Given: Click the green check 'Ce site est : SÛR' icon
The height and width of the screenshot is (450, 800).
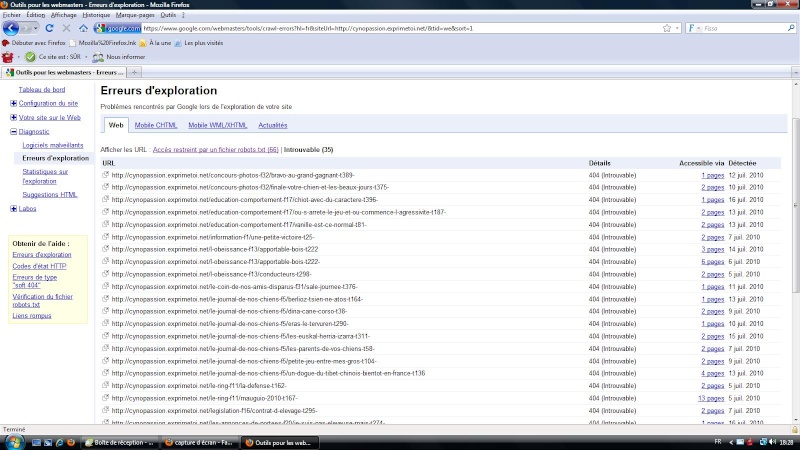Looking at the screenshot, I should [x=30, y=57].
